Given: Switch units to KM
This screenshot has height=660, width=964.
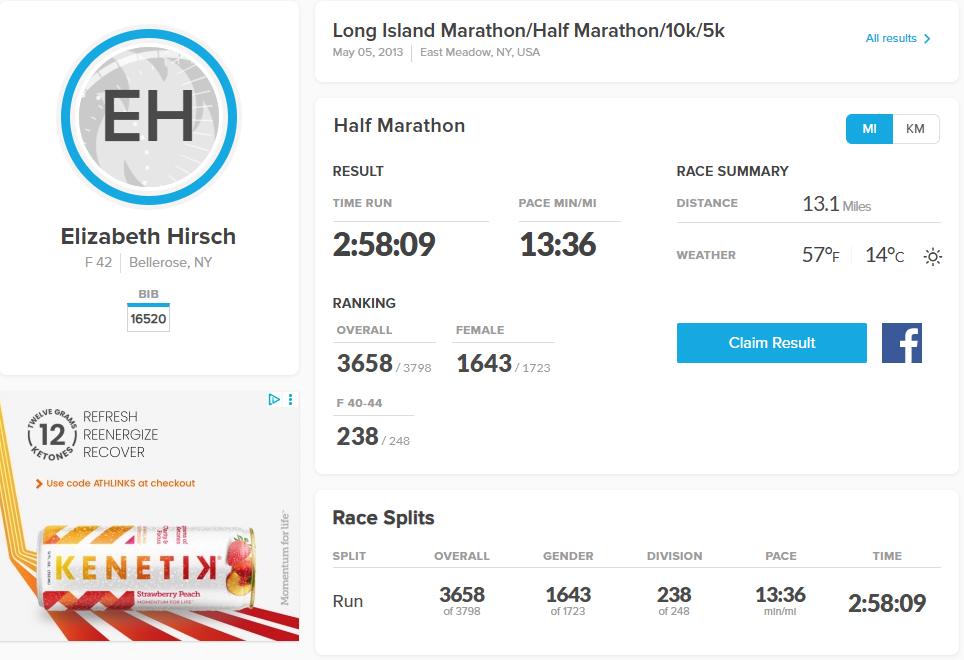Looking at the screenshot, I should 915,129.
